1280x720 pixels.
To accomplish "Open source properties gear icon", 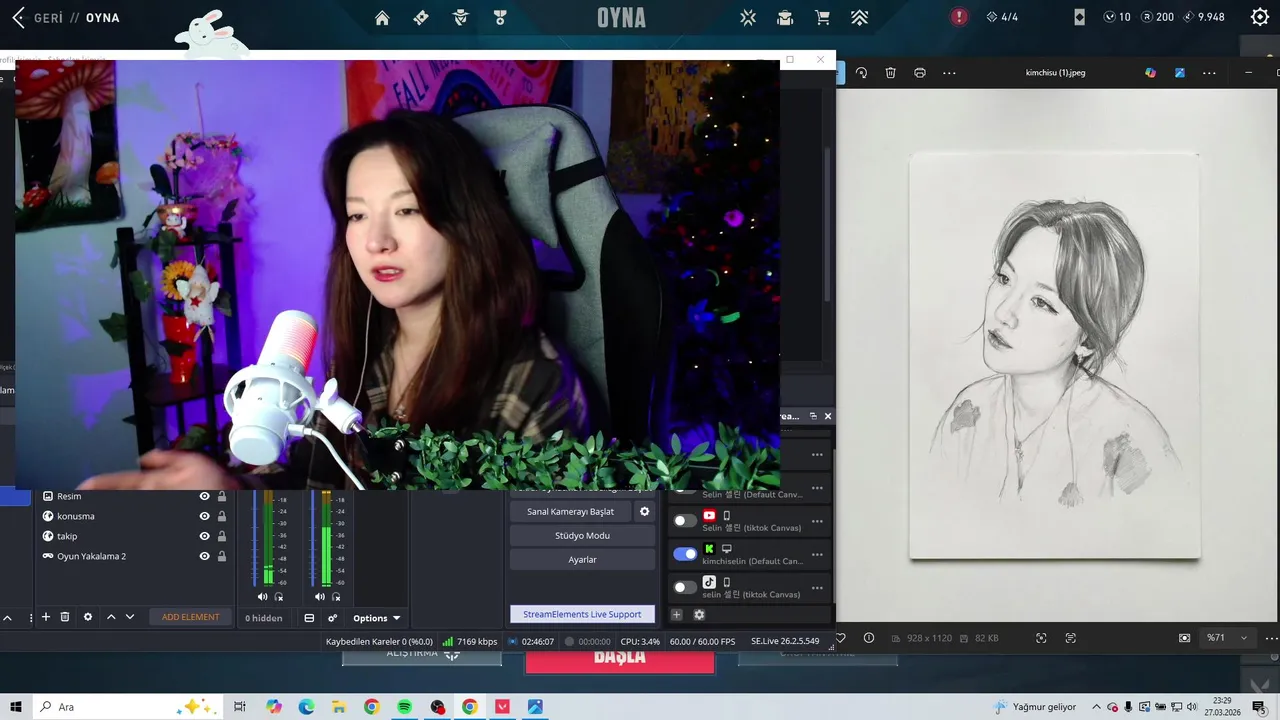I will coord(87,617).
